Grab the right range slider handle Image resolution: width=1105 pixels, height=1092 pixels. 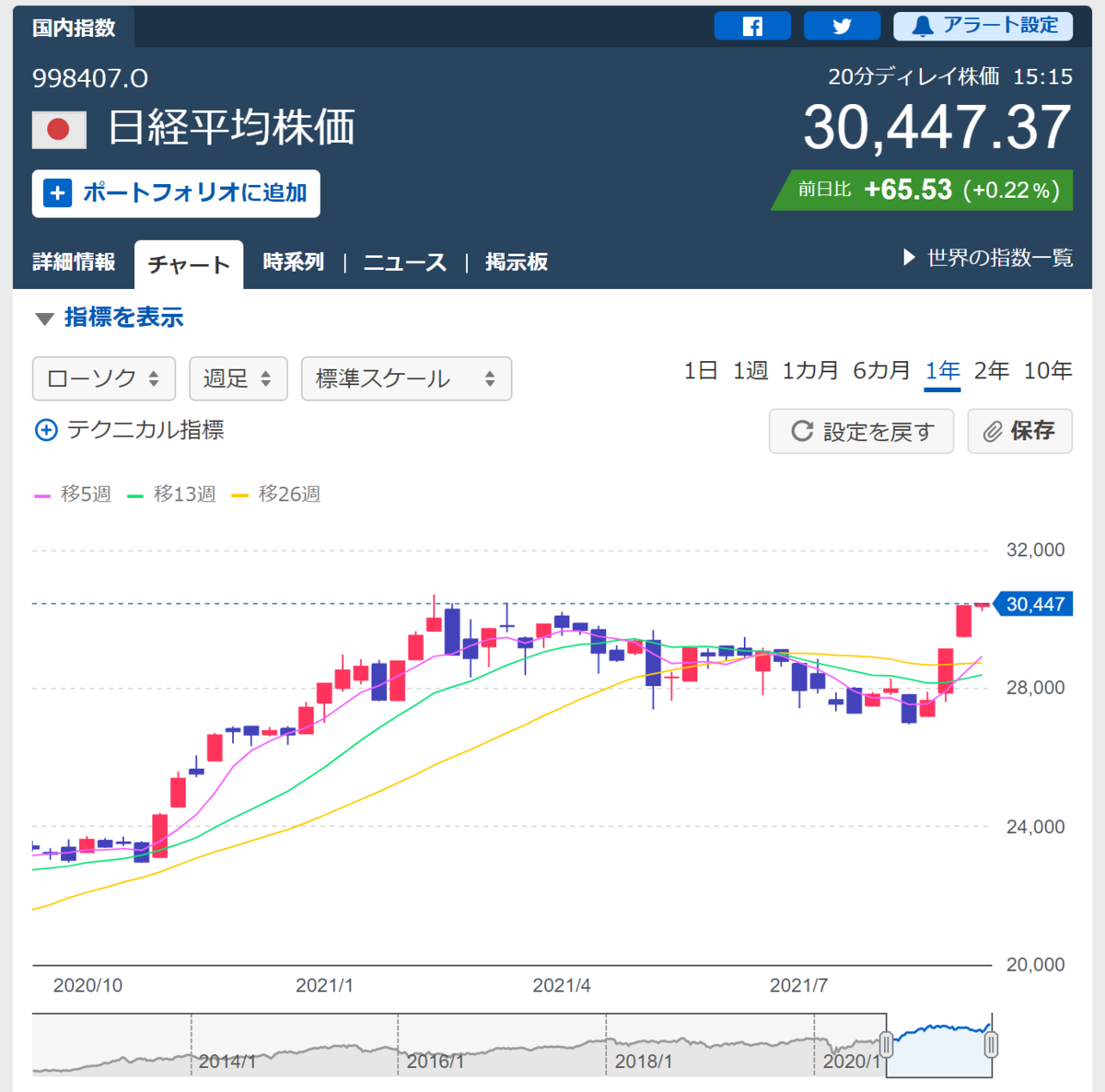pyautogui.click(x=992, y=1045)
